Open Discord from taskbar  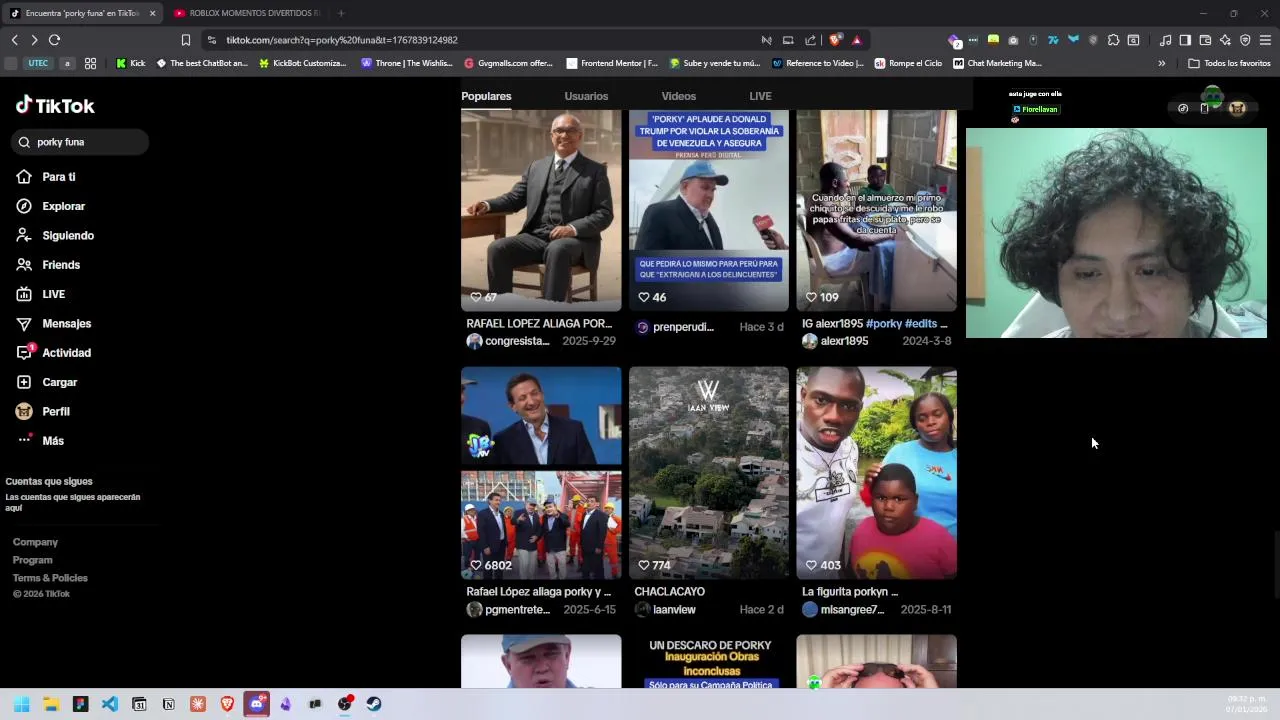click(x=257, y=704)
